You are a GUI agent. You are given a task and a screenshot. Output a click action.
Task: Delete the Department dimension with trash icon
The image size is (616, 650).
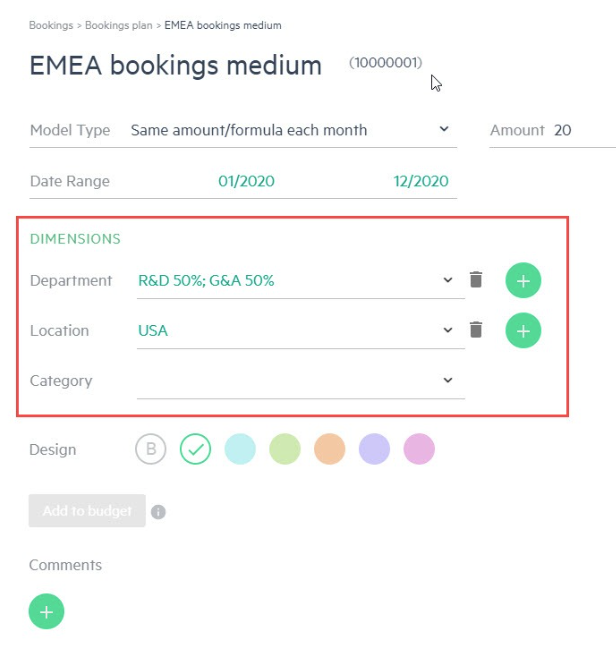(476, 280)
